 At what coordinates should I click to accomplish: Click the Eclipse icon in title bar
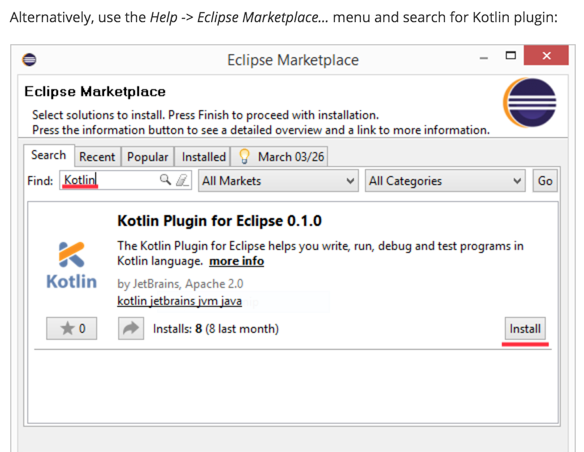click(x=29, y=60)
